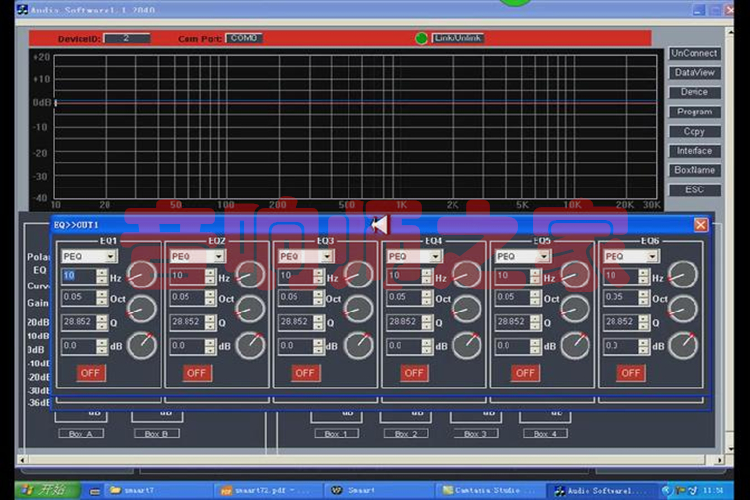Viewport: 750px width, 500px height.
Task: Toggle EQ4 OFF button
Action: [x=414, y=373]
